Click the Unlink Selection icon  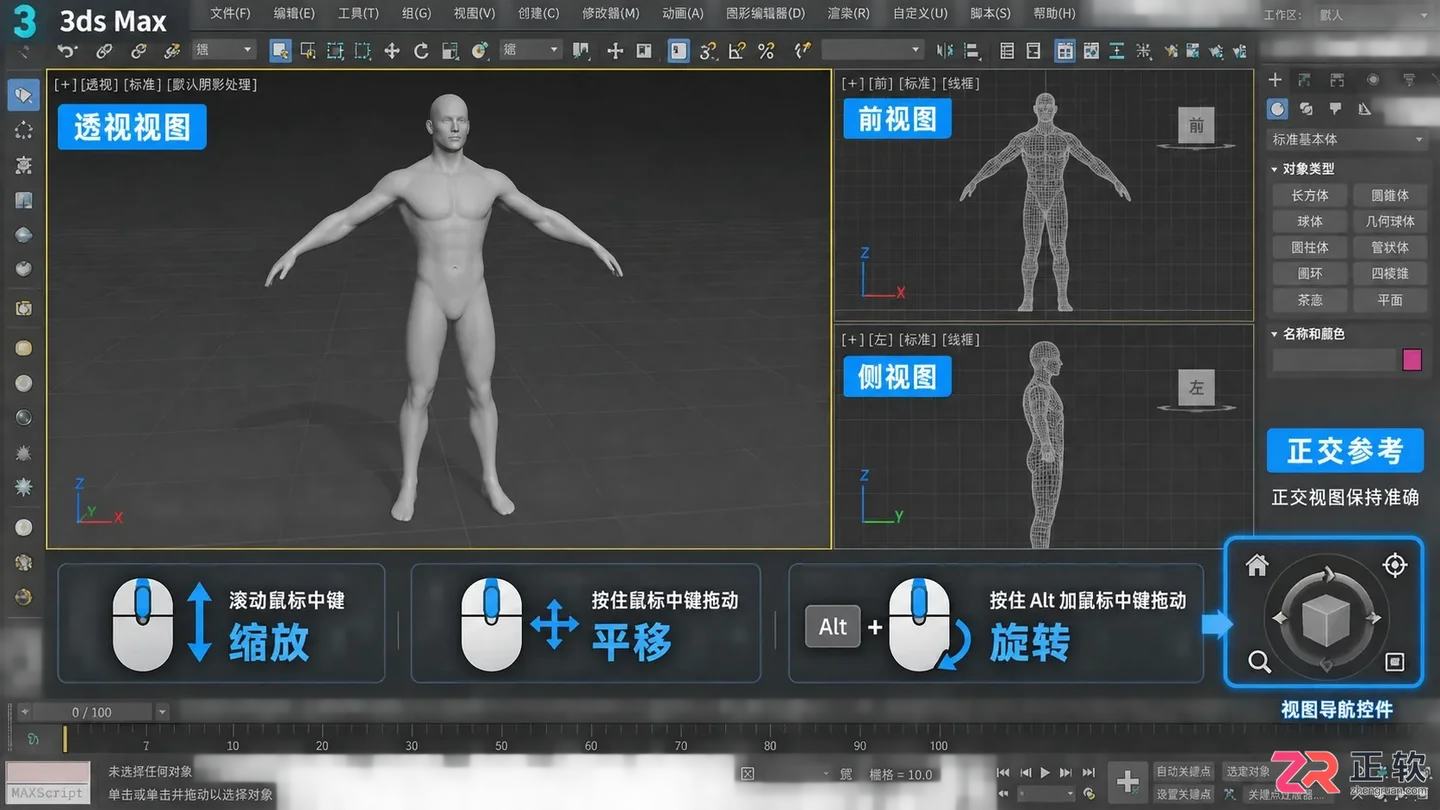139,50
